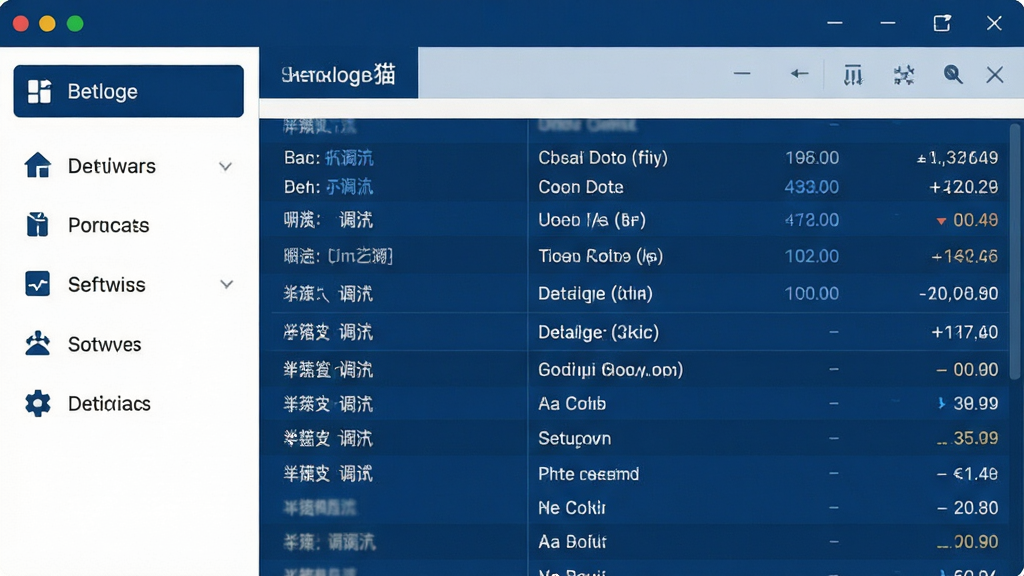Click the value 102.00
The width and height of the screenshot is (1024, 576).
click(x=812, y=256)
